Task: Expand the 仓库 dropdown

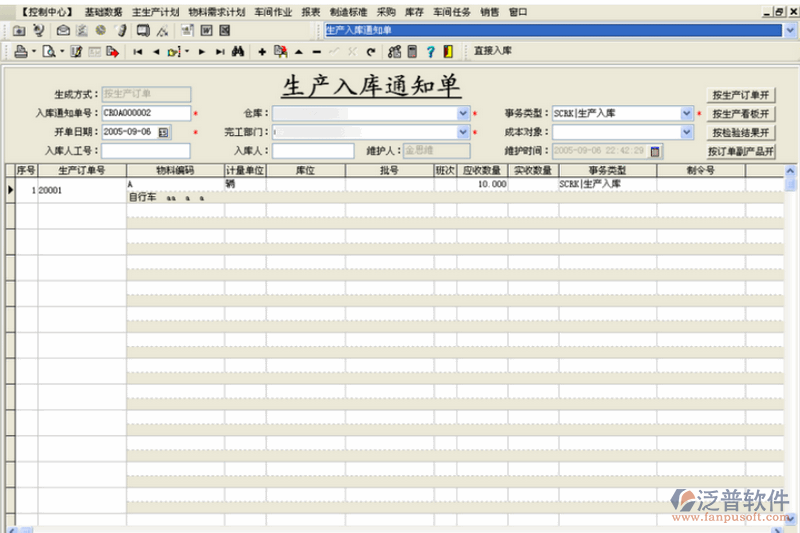Action: click(463, 113)
